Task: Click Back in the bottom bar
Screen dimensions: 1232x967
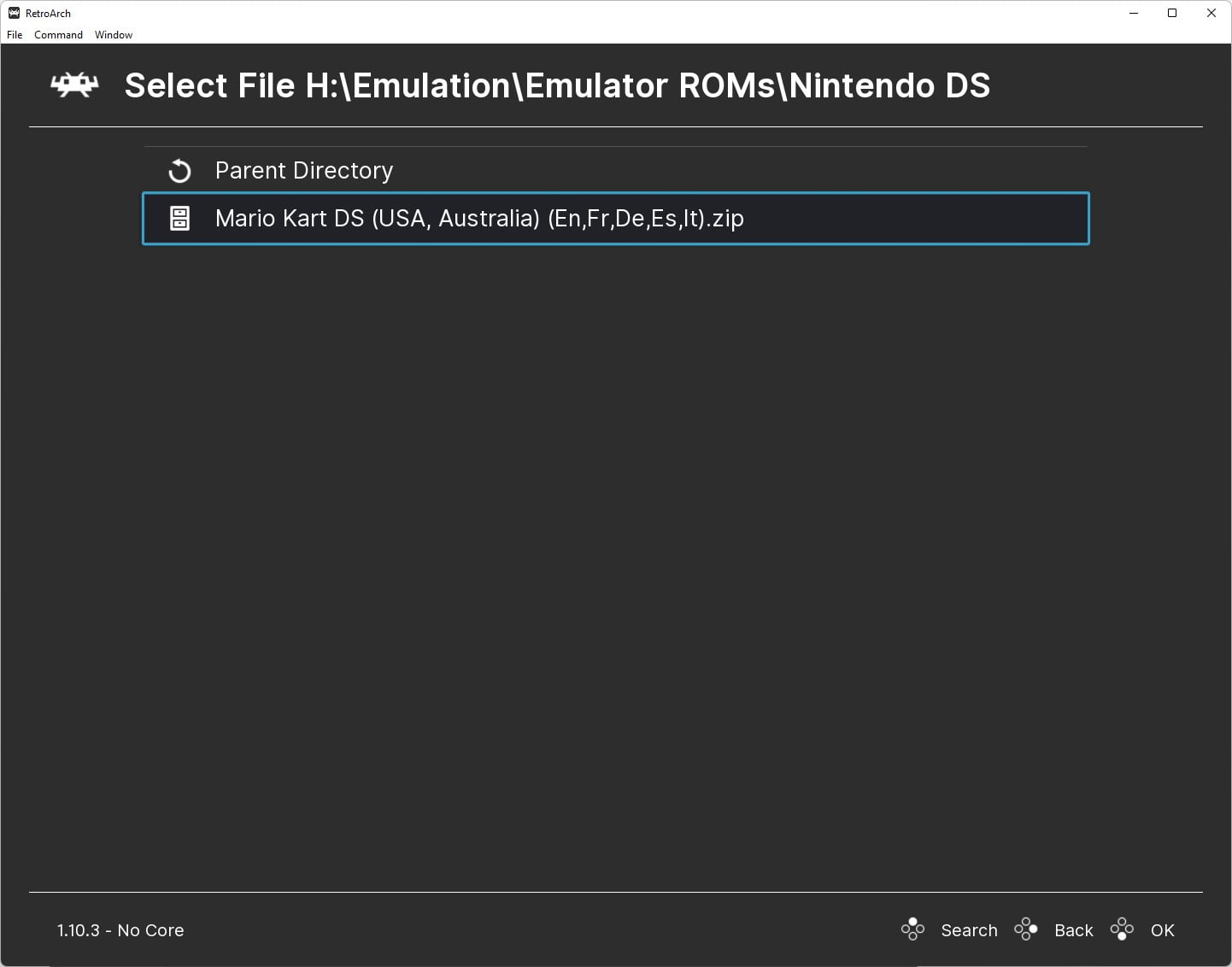Action: pos(1073,930)
